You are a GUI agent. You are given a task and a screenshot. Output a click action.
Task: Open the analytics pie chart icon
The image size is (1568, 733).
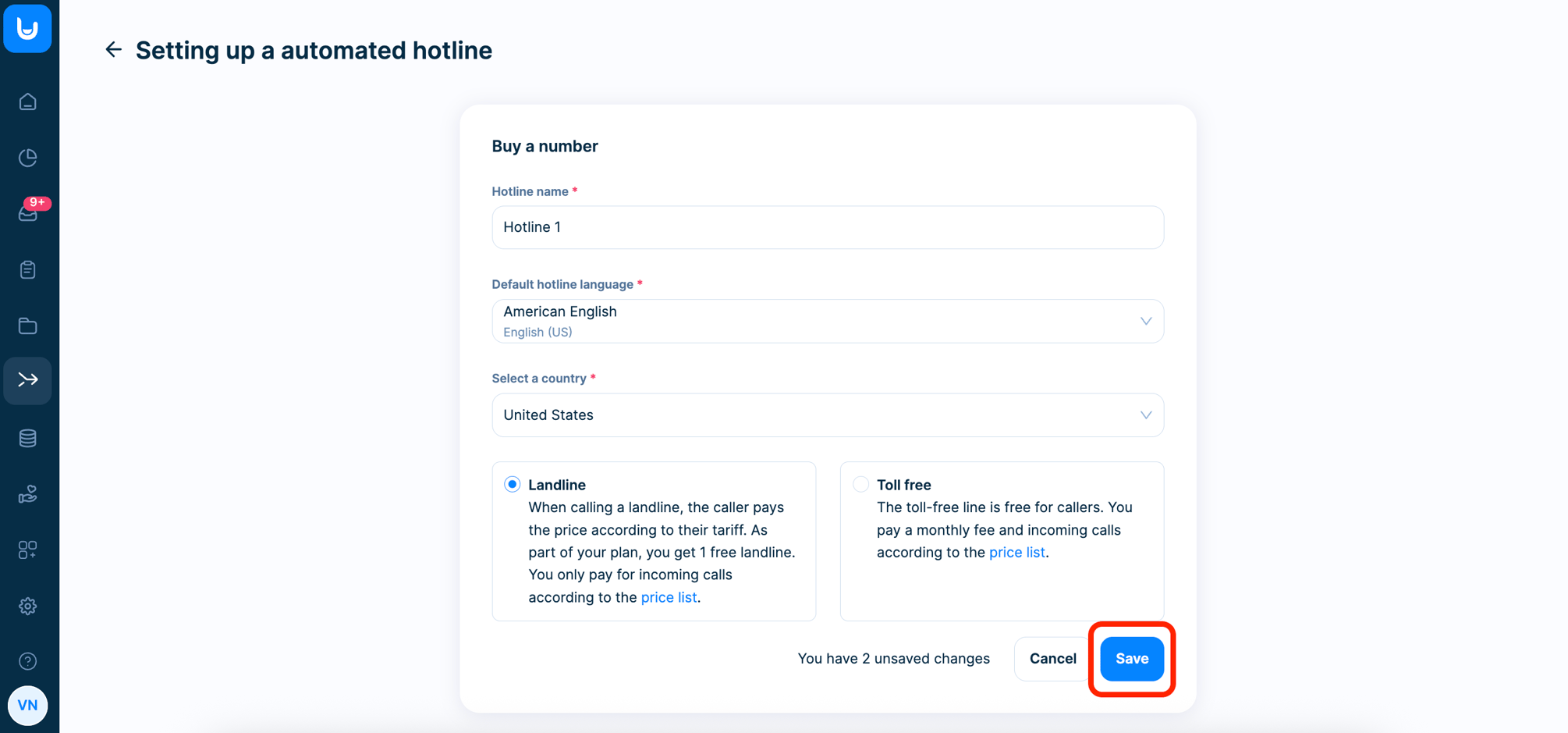coord(27,158)
